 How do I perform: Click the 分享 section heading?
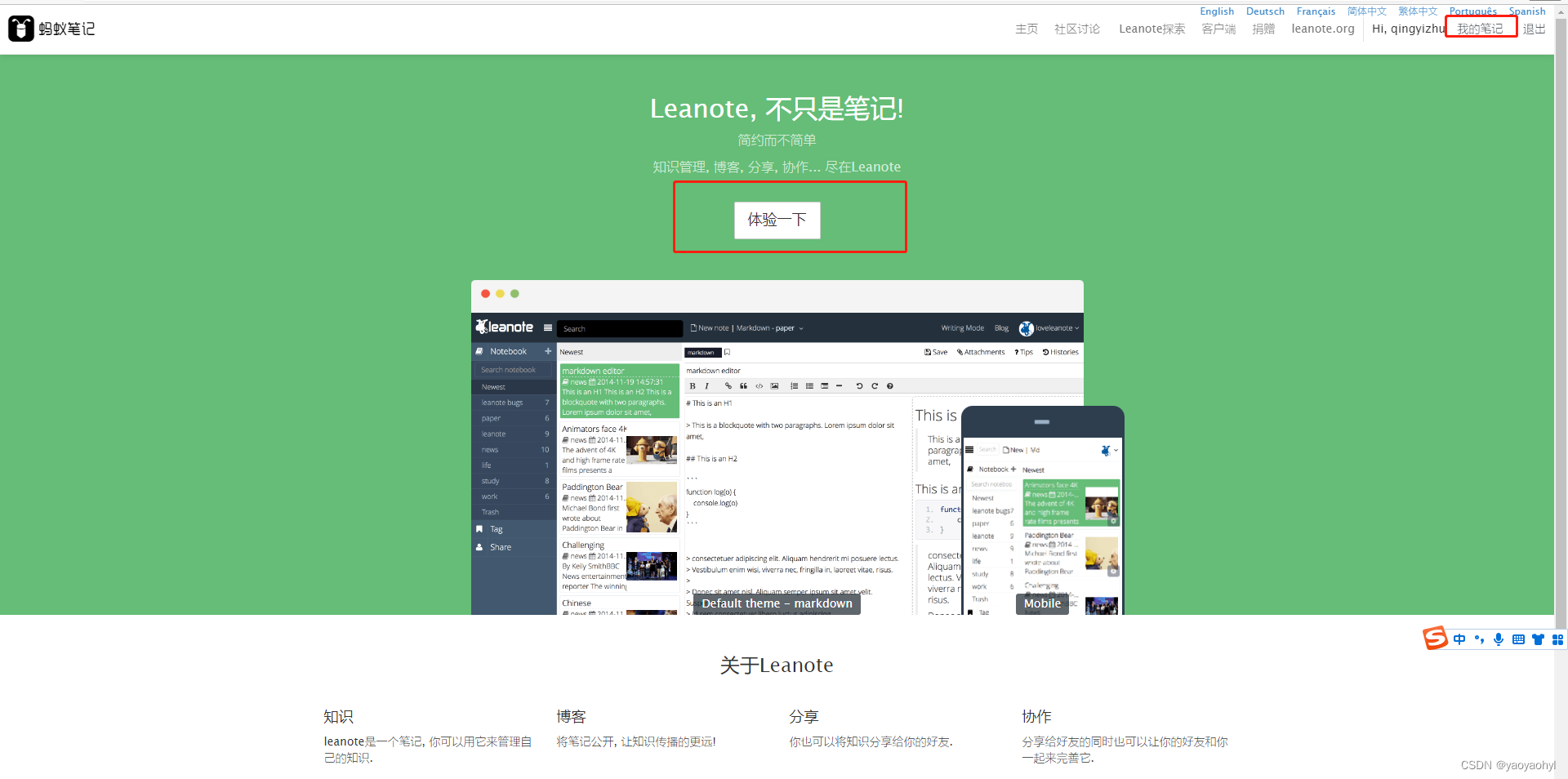[x=804, y=716]
